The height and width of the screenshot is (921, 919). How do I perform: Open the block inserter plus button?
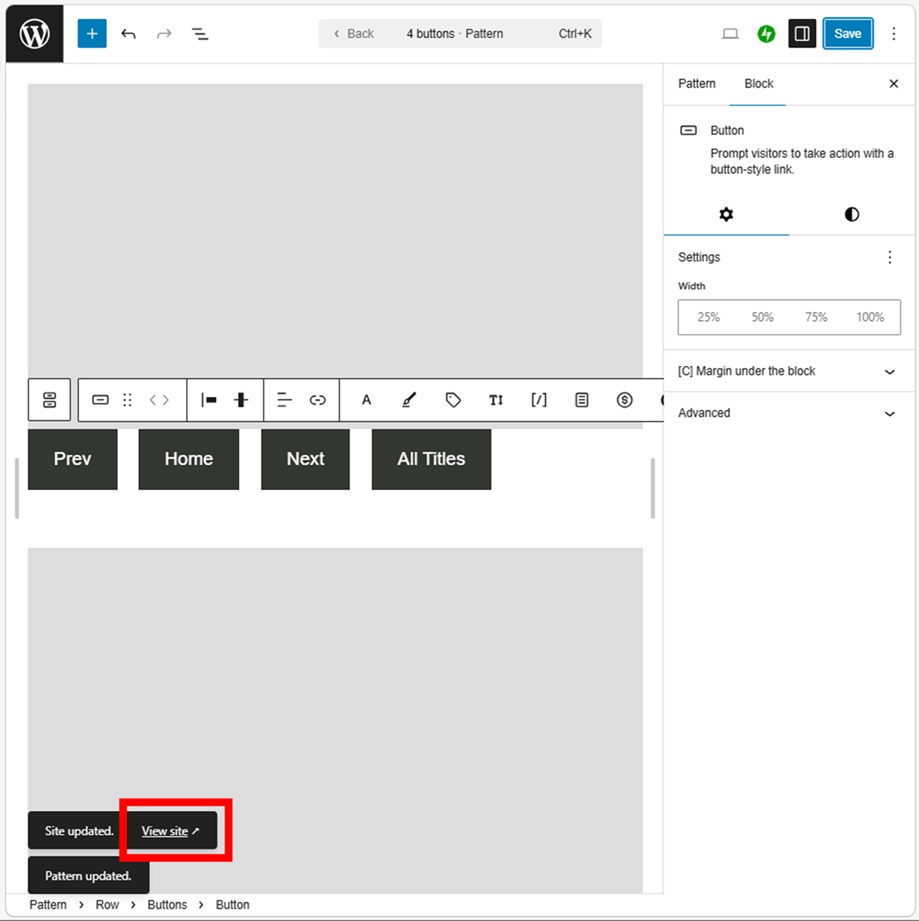(x=92, y=34)
